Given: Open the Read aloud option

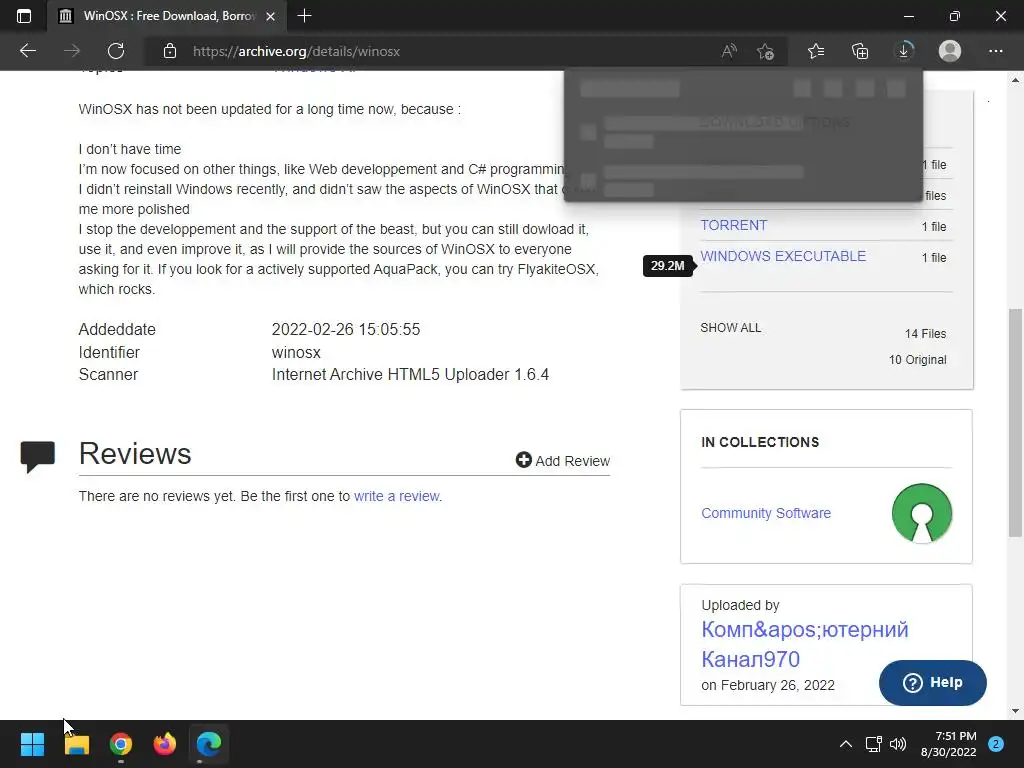Looking at the screenshot, I should 729,51.
